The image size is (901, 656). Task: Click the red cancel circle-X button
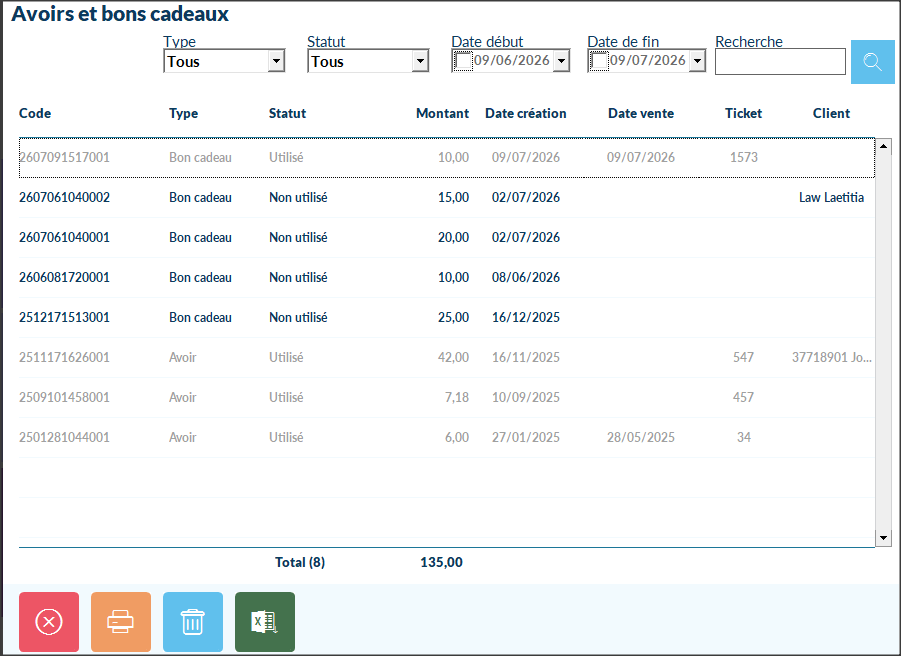(x=49, y=622)
